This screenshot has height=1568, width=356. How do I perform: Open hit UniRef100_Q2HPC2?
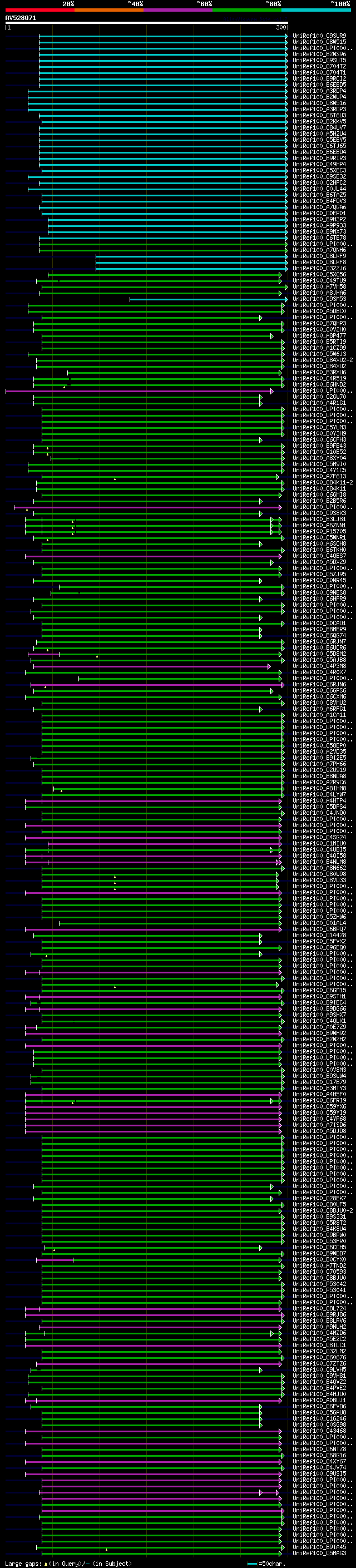click(x=319, y=182)
